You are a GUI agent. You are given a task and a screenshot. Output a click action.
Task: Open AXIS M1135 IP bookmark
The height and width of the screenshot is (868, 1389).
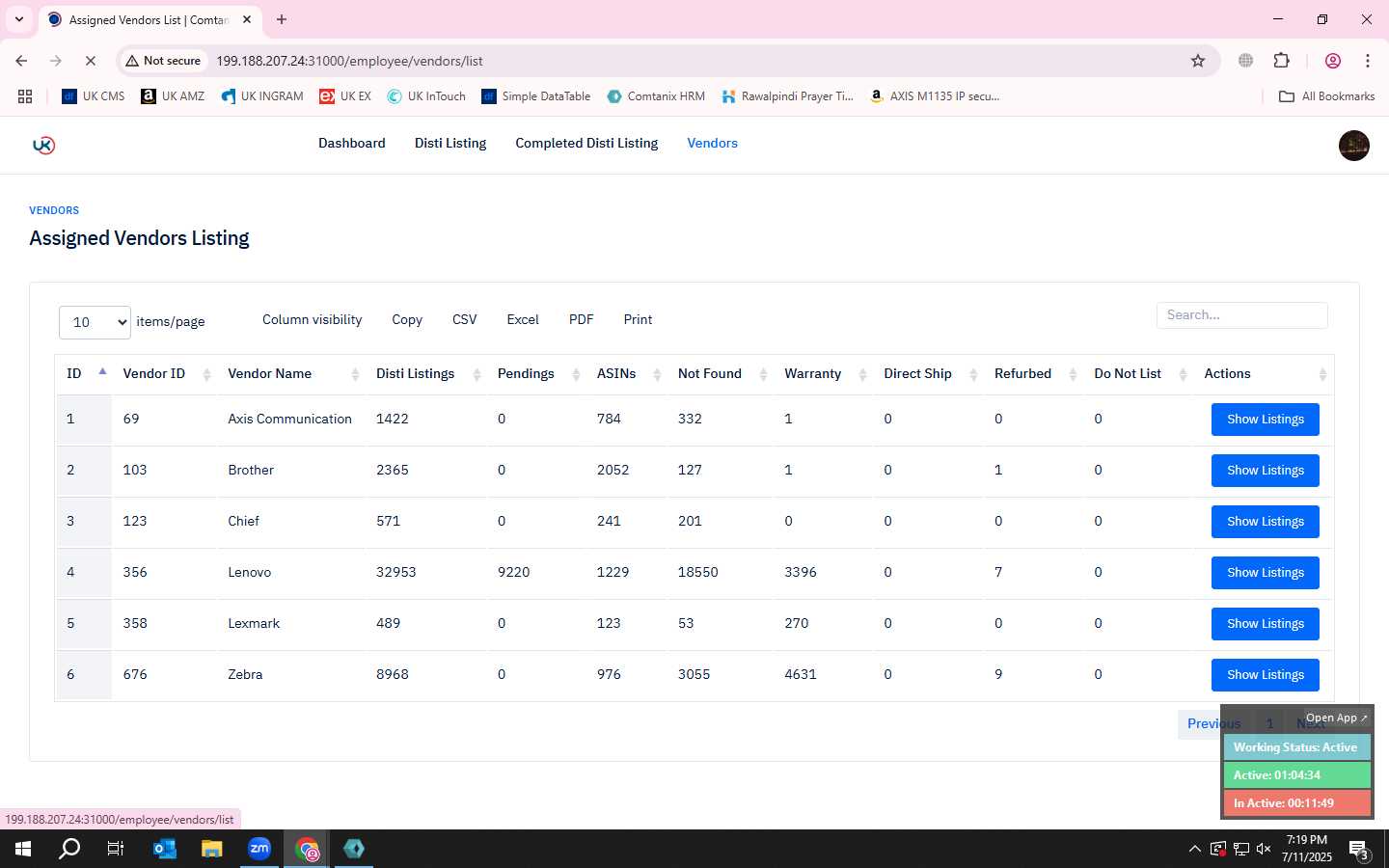[934, 96]
